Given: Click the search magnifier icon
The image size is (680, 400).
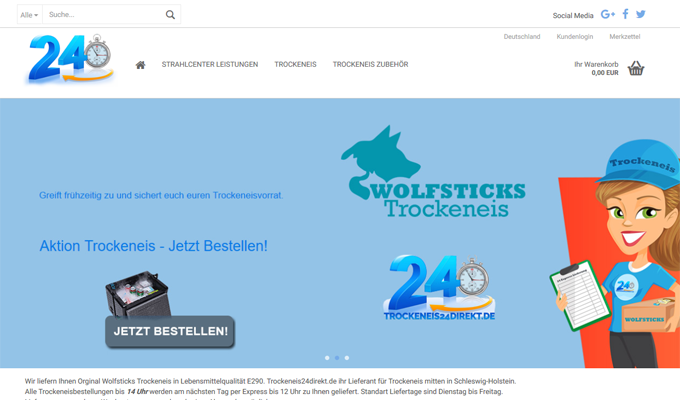Looking at the screenshot, I should pos(170,15).
